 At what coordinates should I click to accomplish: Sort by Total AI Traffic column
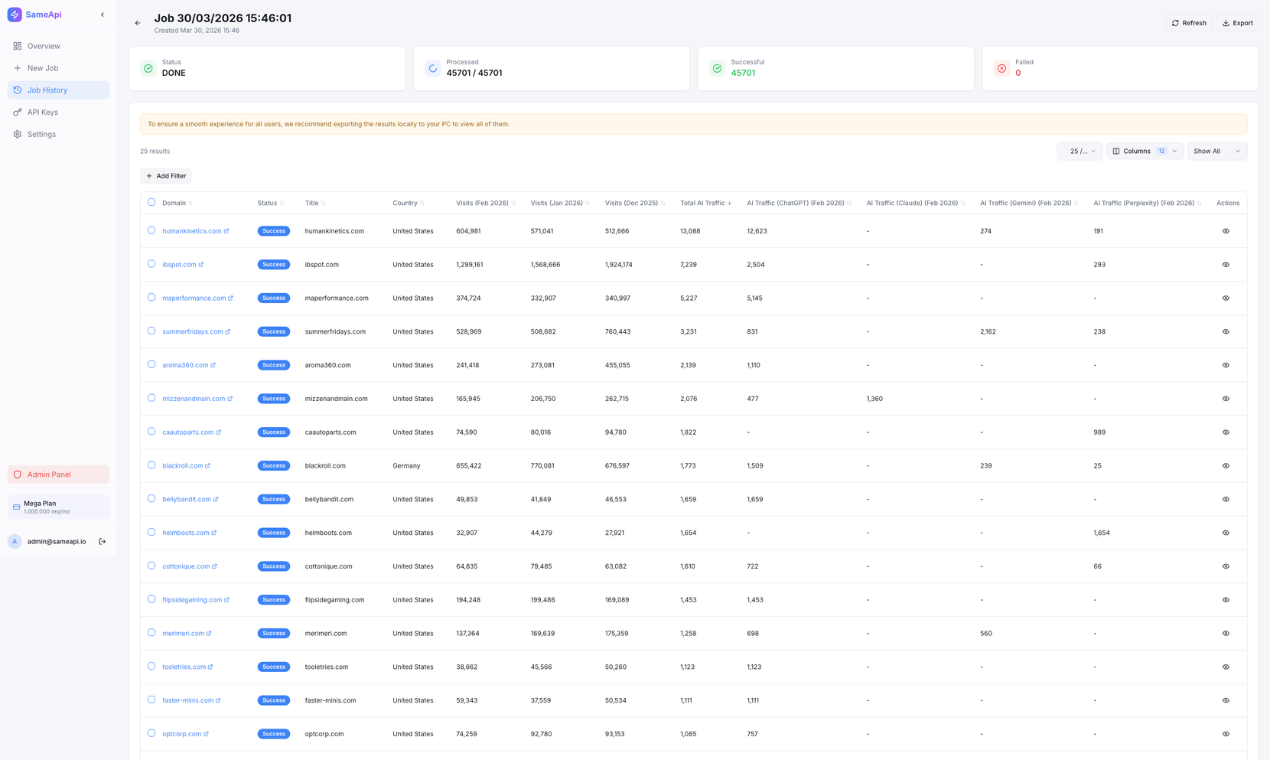click(x=706, y=203)
